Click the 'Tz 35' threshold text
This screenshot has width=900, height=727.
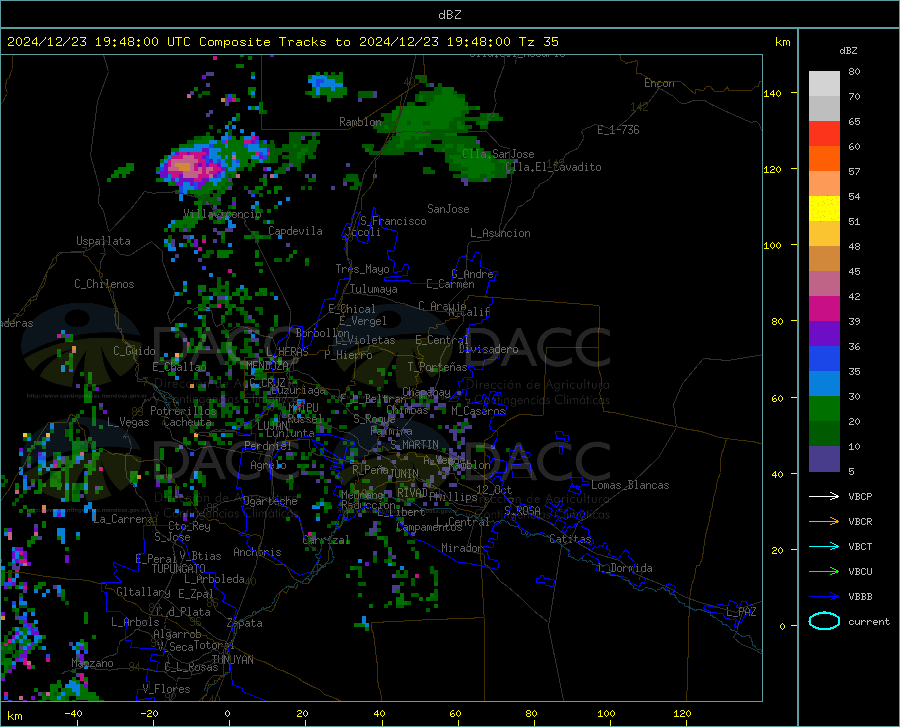click(x=538, y=42)
